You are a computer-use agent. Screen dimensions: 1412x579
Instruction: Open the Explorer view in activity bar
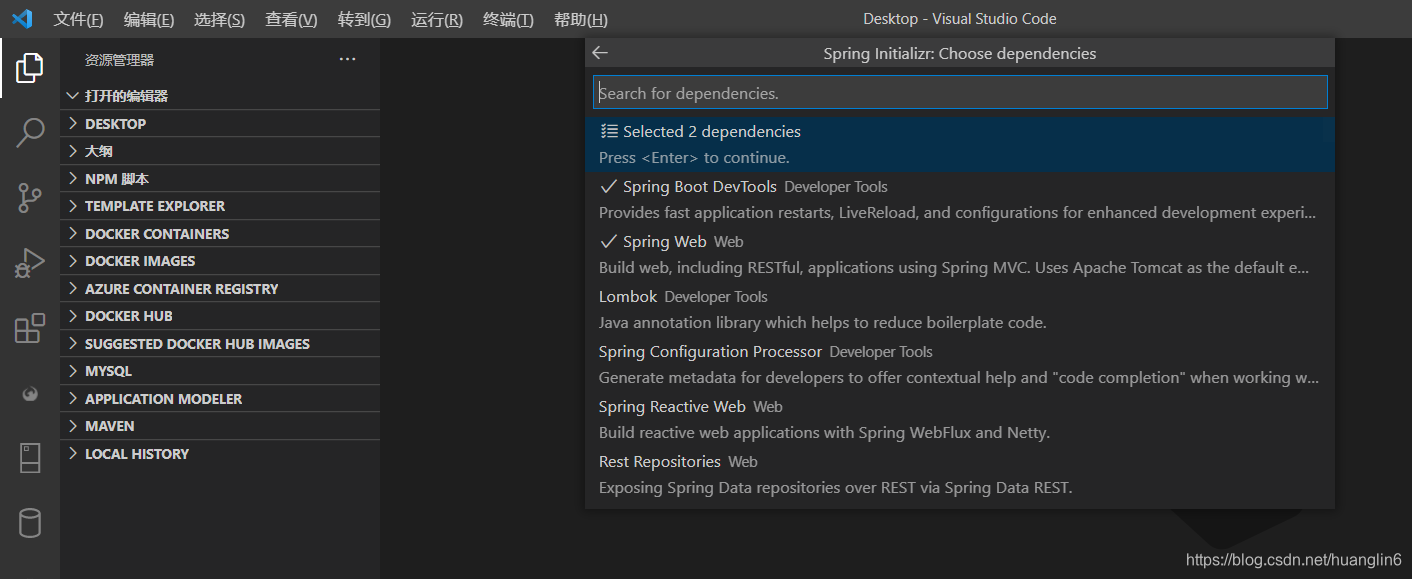tap(30, 68)
